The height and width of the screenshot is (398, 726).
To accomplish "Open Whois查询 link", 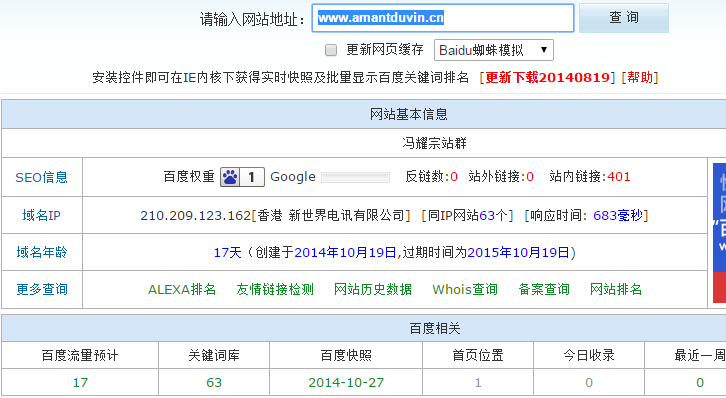I will 465,289.
